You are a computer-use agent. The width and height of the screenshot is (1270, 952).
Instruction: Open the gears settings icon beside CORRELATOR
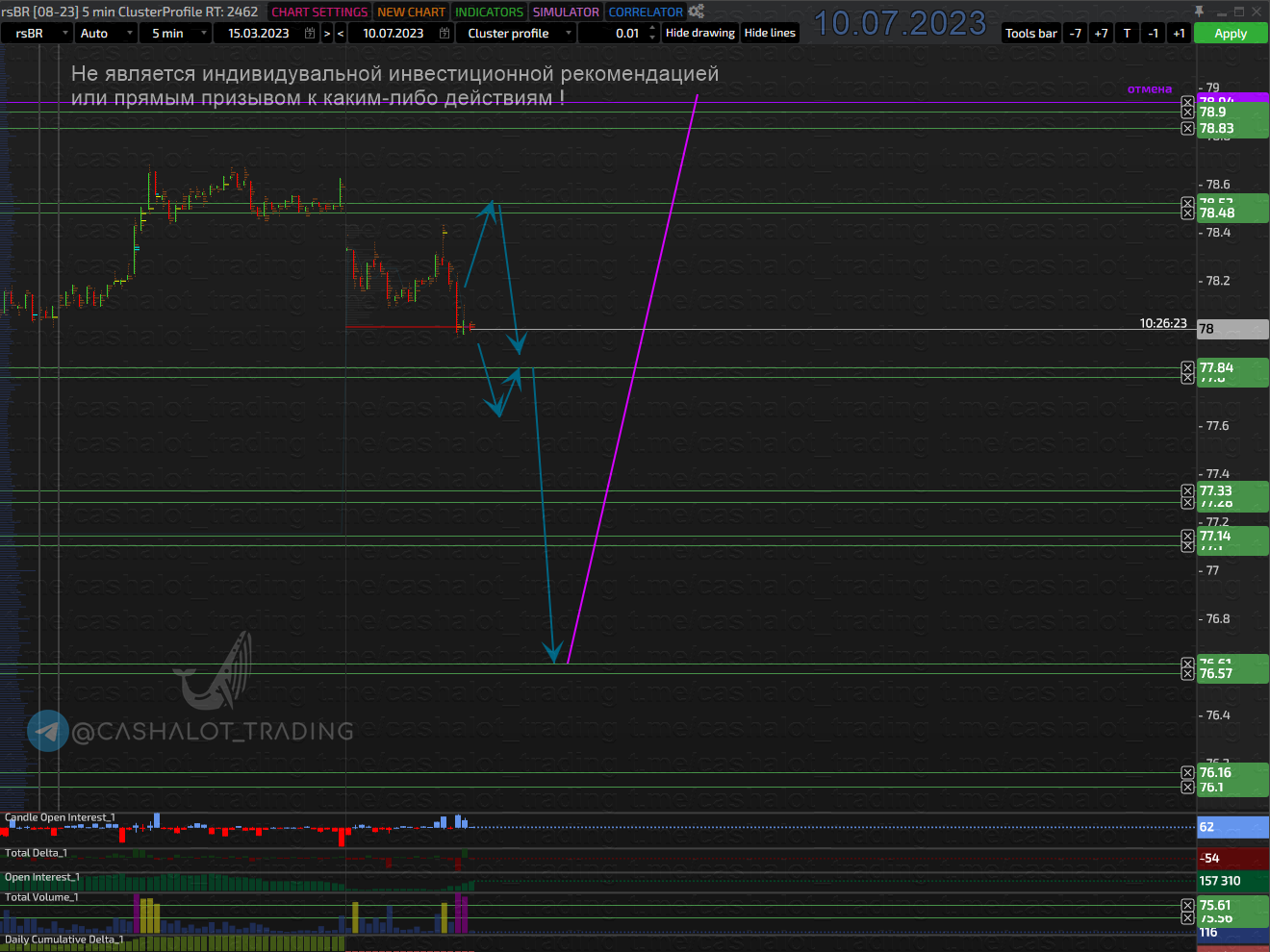coord(696,12)
